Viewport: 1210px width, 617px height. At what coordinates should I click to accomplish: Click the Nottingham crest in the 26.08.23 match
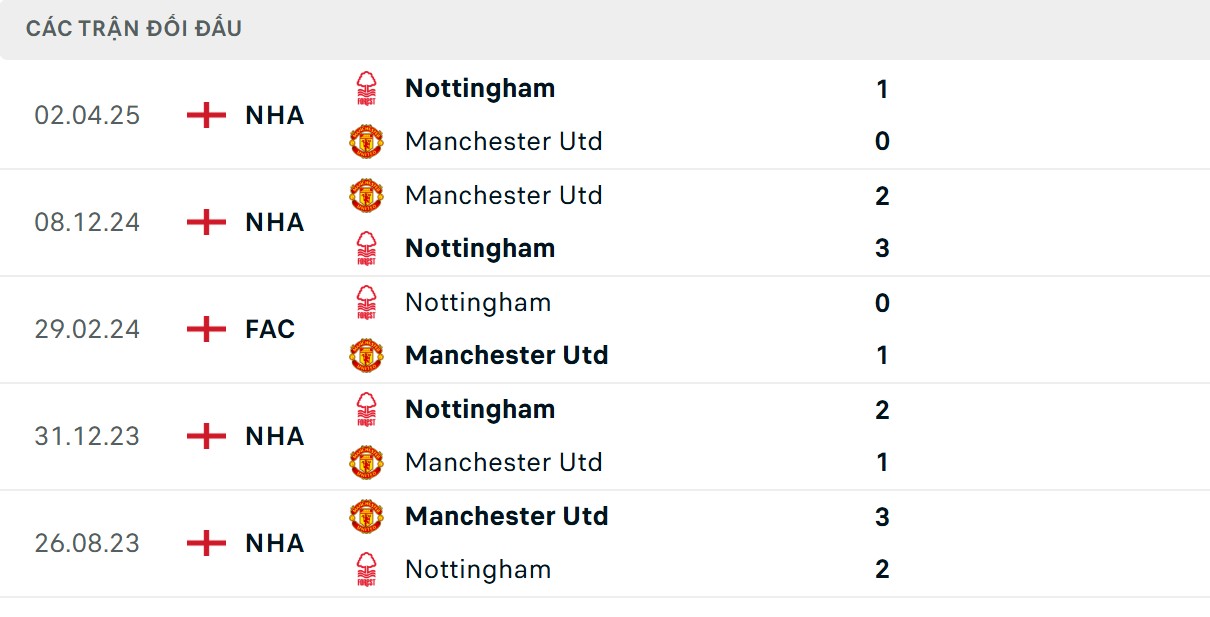(366, 569)
